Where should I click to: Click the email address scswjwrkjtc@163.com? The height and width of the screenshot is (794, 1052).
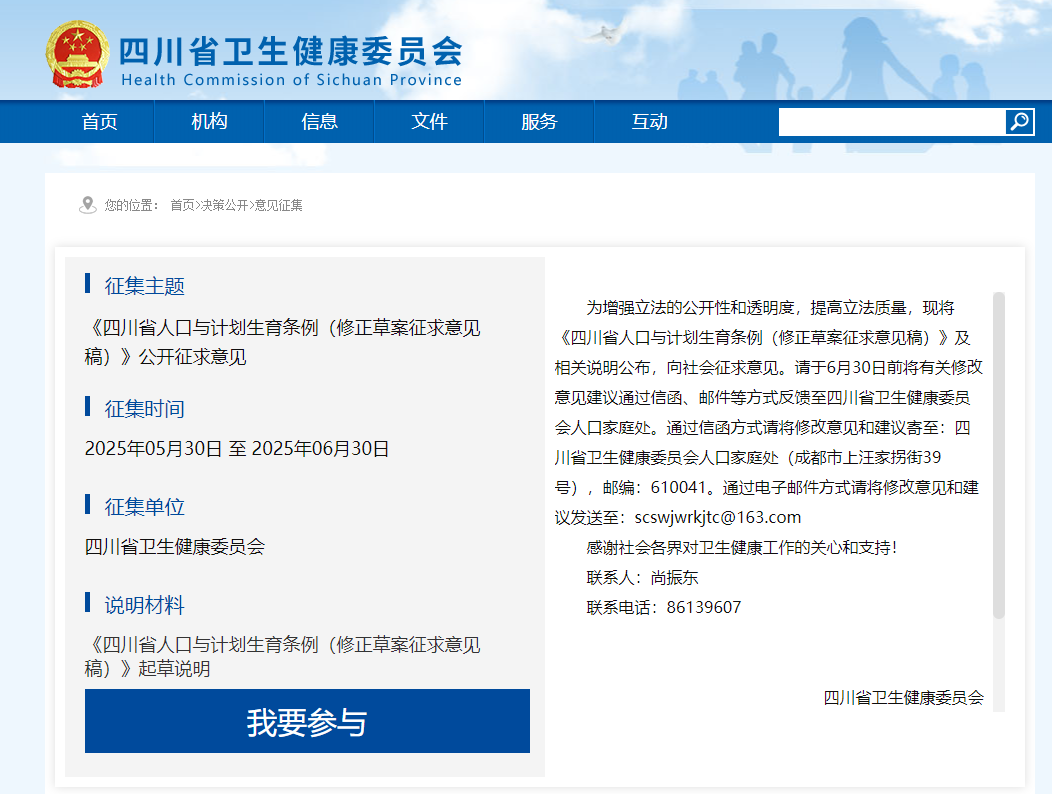click(718, 517)
